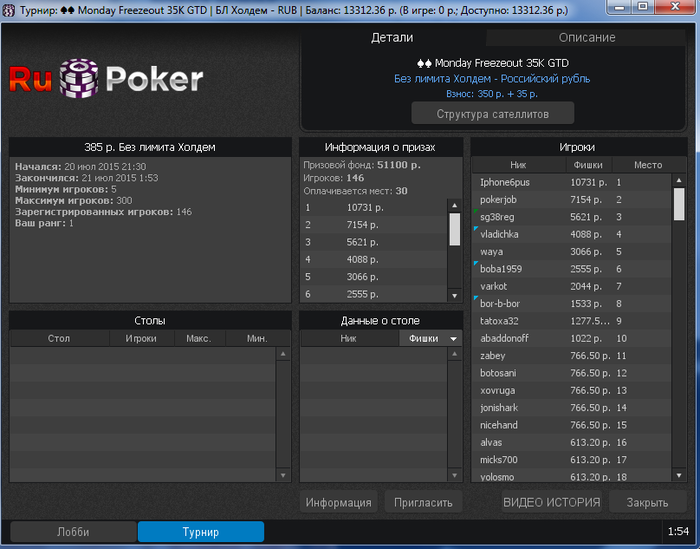Open the Описание tab
The height and width of the screenshot is (549, 700).
(x=587, y=37)
